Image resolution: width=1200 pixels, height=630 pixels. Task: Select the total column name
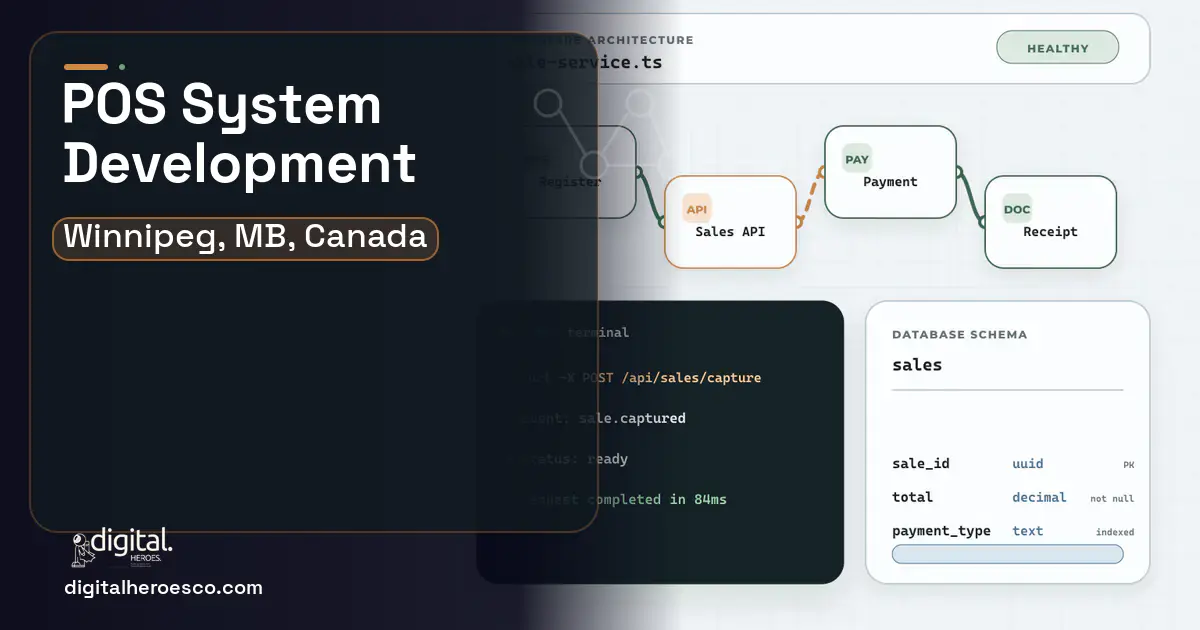(912, 497)
